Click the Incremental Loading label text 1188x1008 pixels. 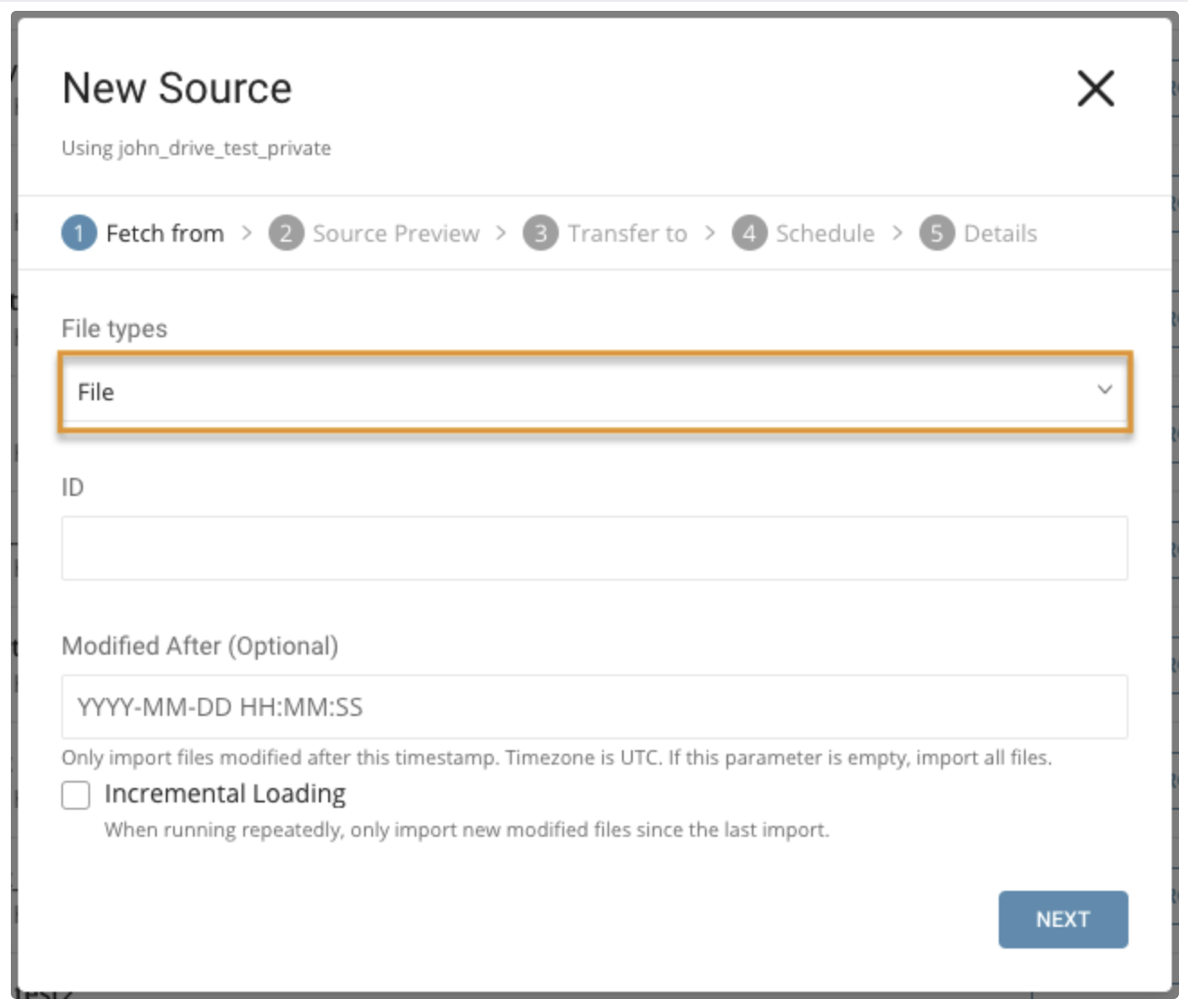click(224, 793)
